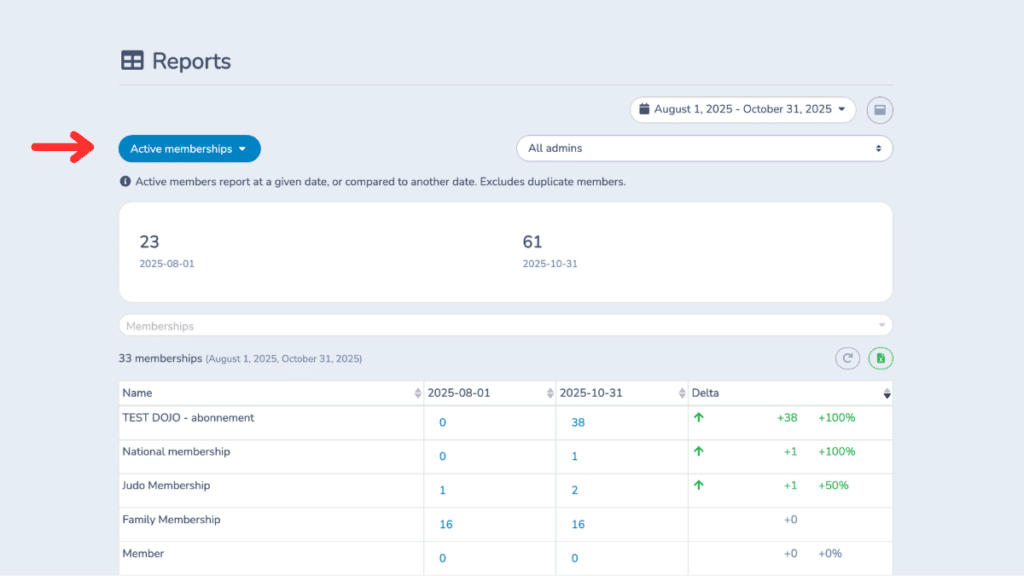Click the Judo Membership 2025-08-01 value
This screenshot has width=1024, height=576.
click(442, 491)
